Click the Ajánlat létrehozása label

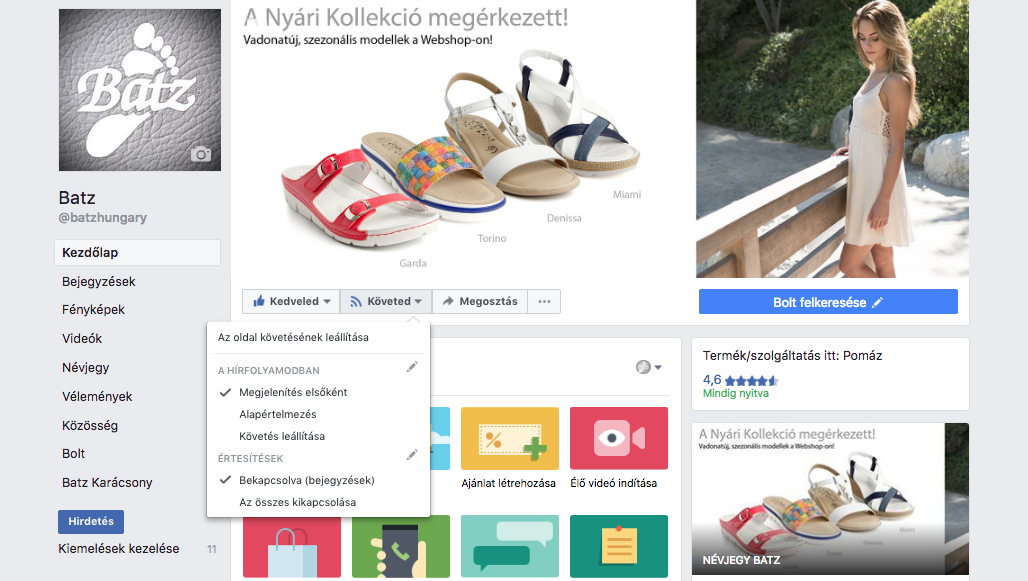click(509, 483)
